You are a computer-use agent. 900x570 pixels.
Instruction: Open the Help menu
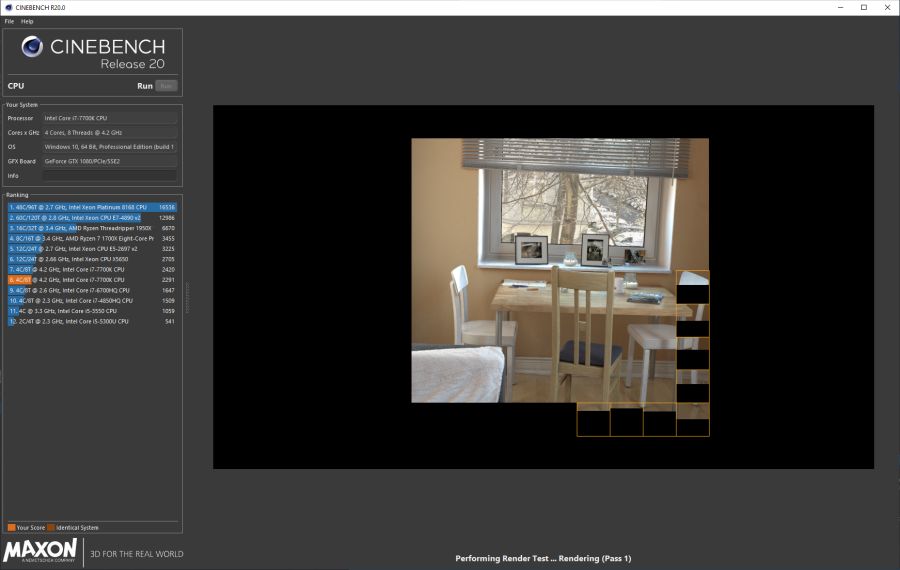pos(27,21)
